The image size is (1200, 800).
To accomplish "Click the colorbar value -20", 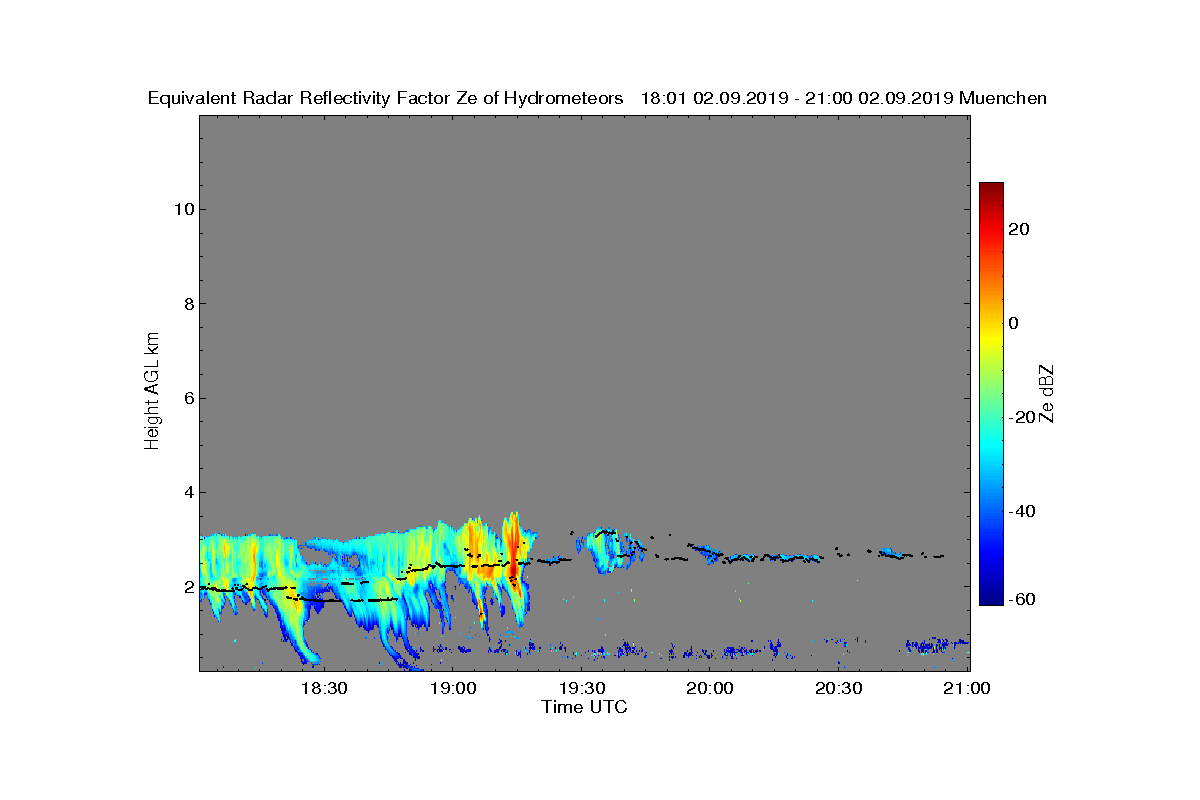I will tap(1022, 417).
